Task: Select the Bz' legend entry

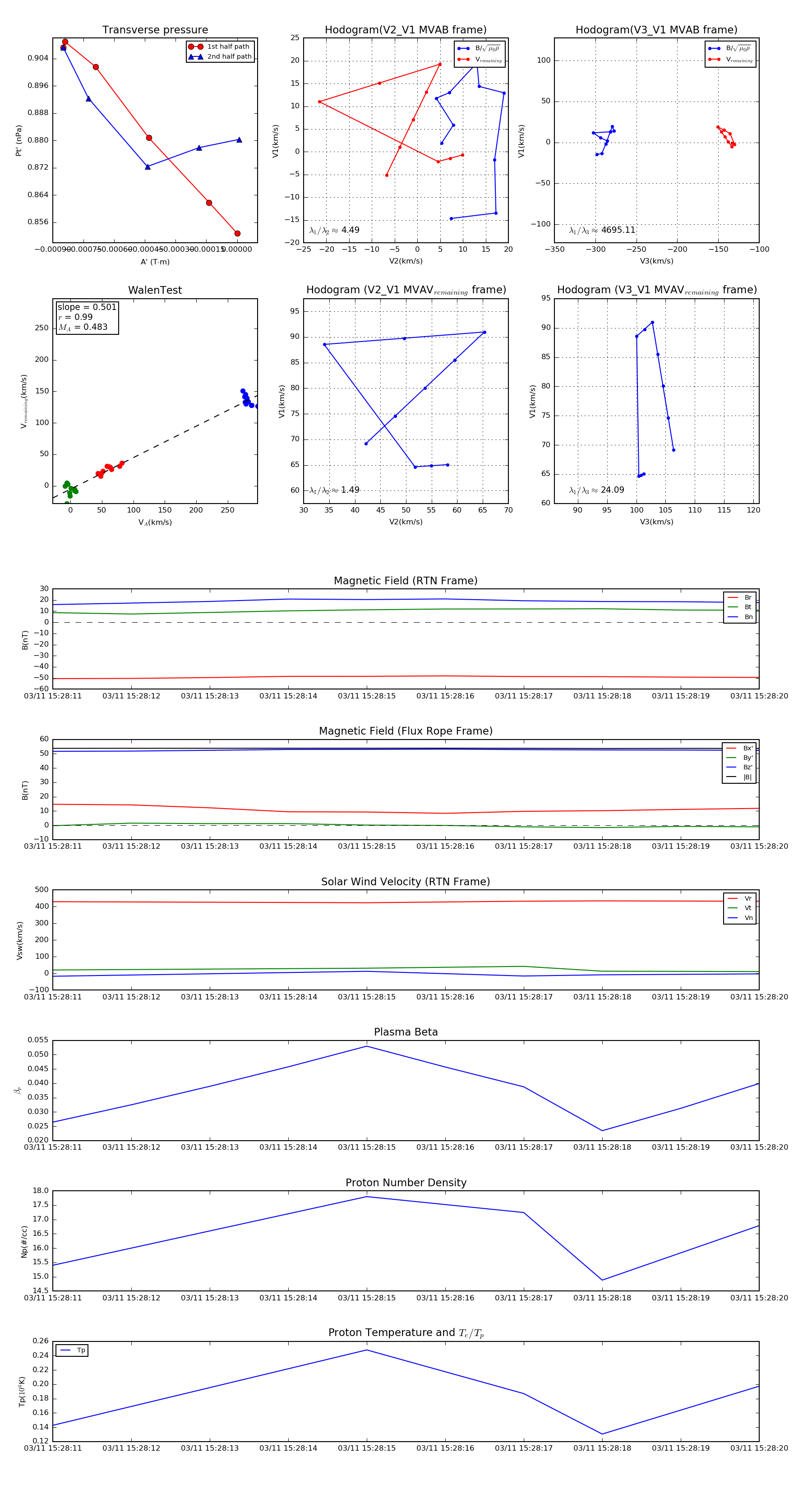Action: tap(739, 768)
